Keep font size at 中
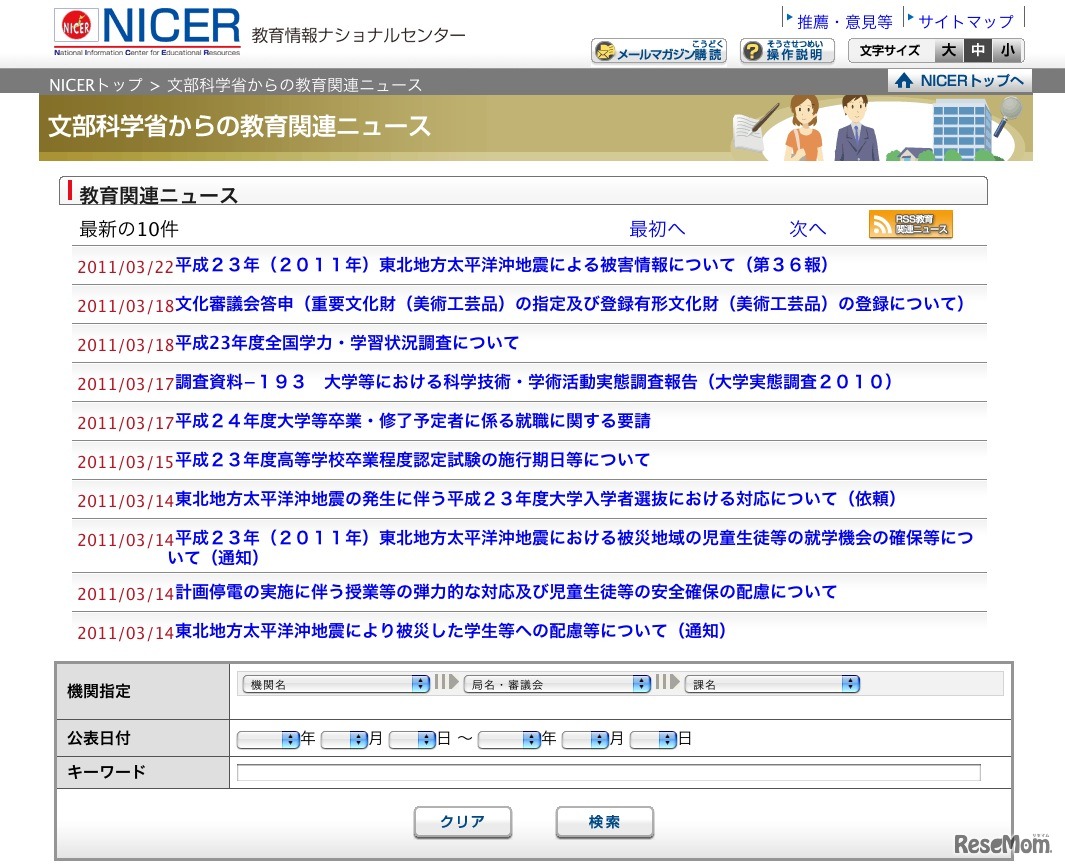The image size is (1065, 867). tap(977, 50)
